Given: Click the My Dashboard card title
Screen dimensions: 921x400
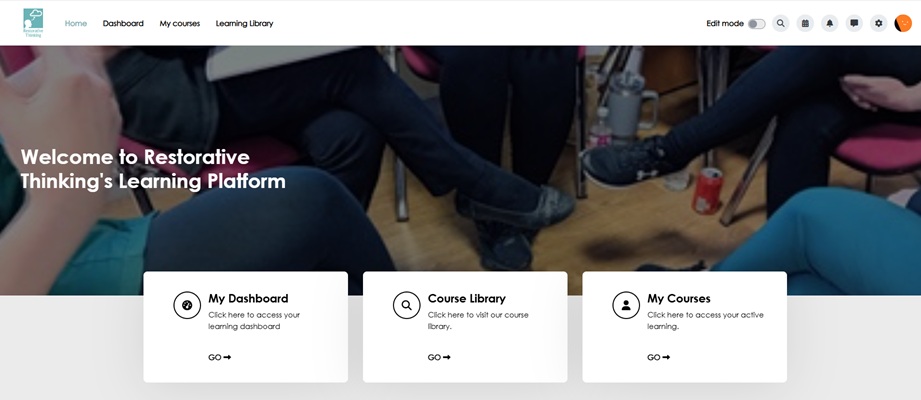Looking at the screenshot, I should tap(248, 298).
